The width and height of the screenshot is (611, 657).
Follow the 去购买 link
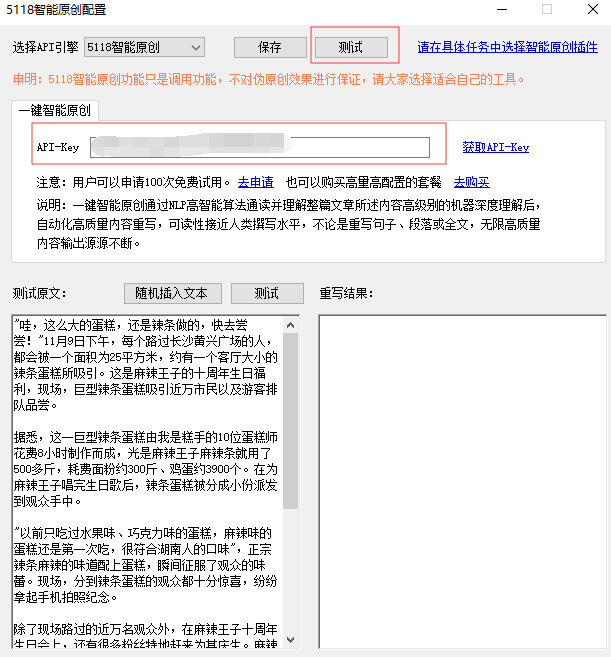[471, 182]
